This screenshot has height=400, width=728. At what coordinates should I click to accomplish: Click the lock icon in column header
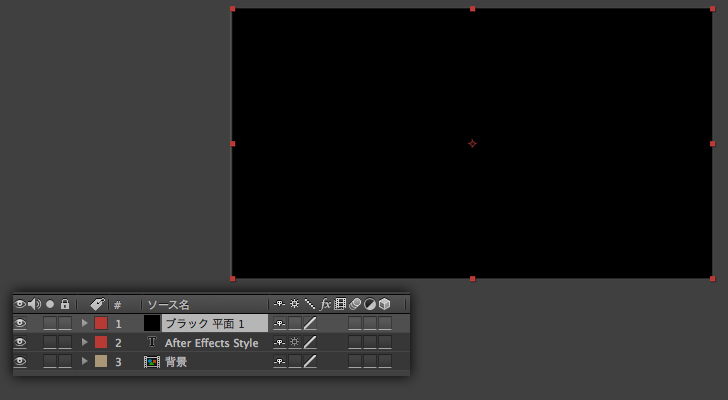(65, 304)
